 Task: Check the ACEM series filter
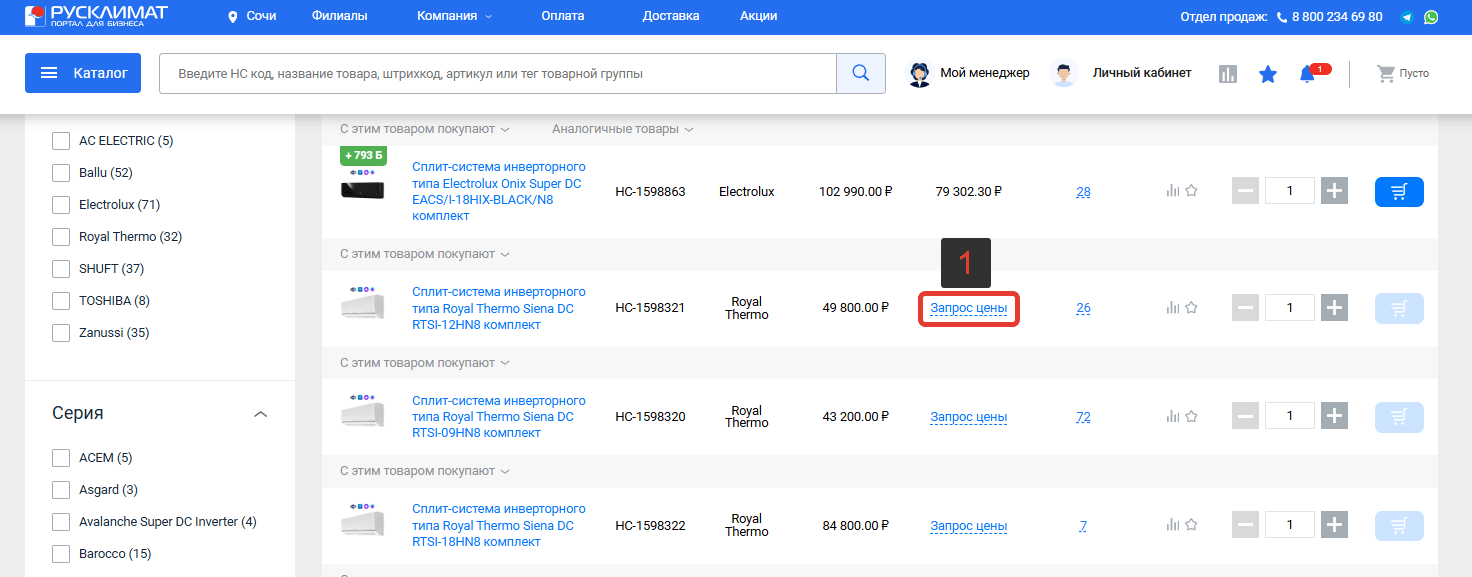[61, 458]
